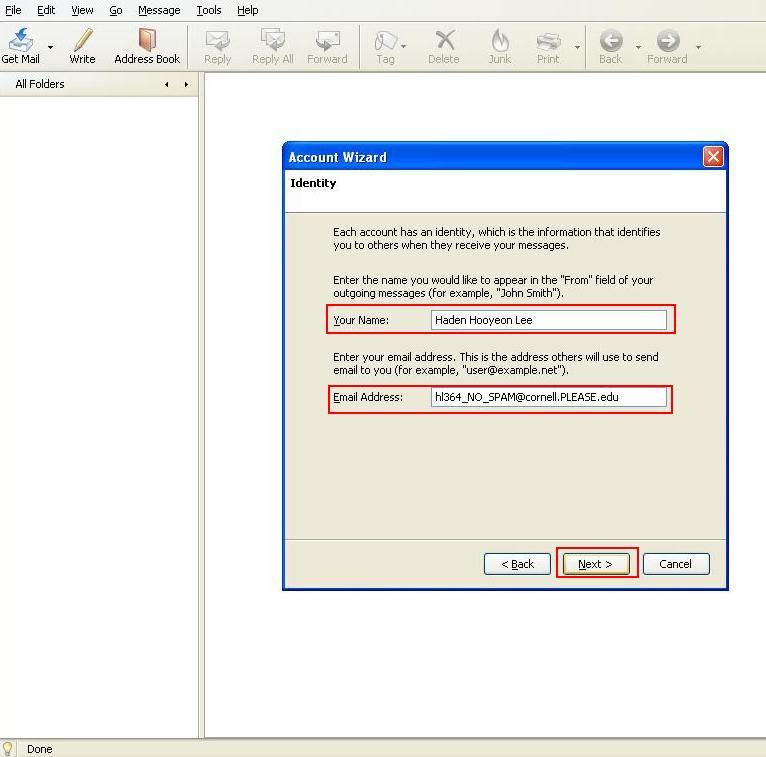Expand the Tag dropdown arrow
The width and height of the screenshot is (766, 757).
404,47
